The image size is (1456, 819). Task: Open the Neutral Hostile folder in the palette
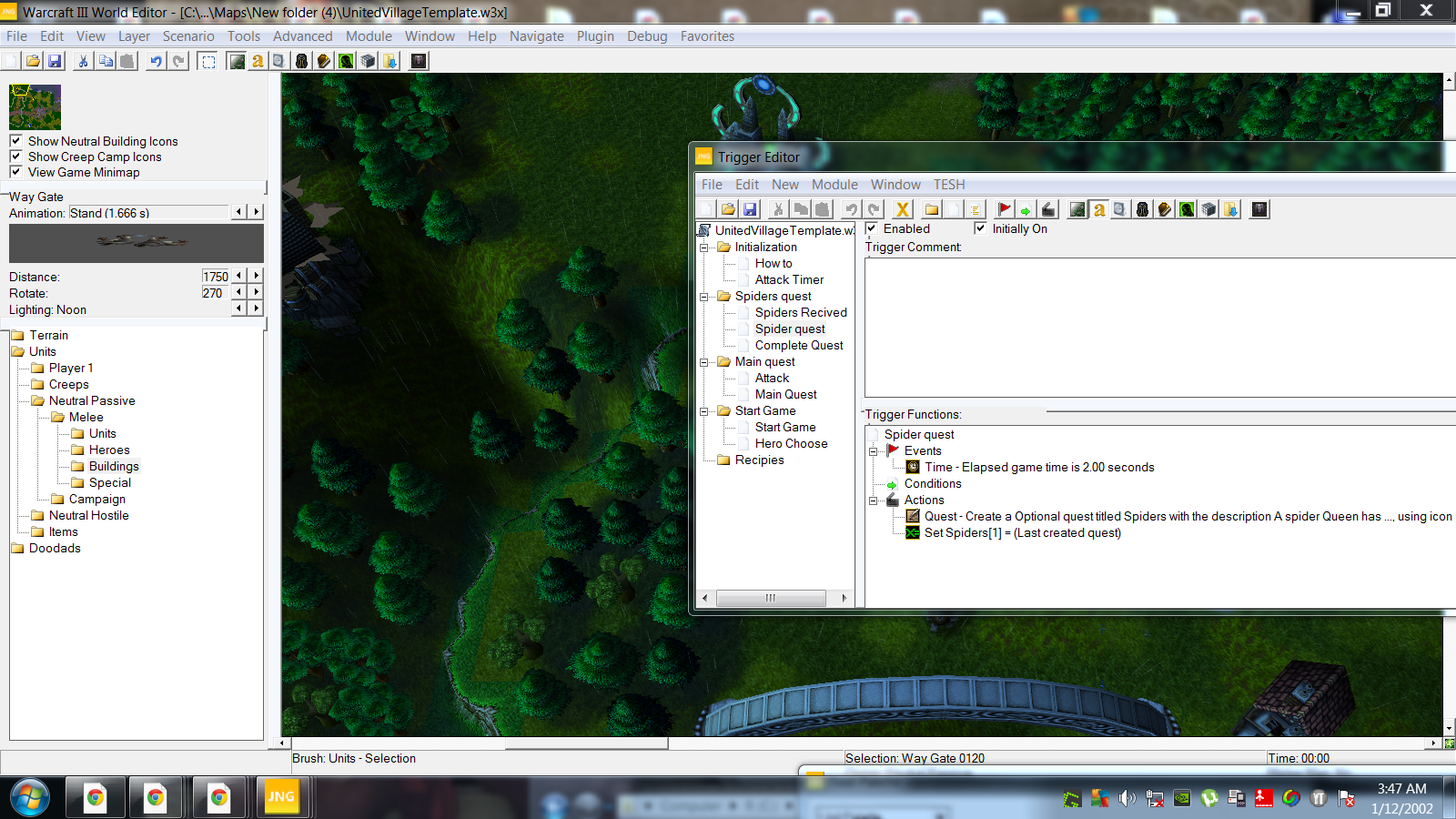click(x=88, y=515)
